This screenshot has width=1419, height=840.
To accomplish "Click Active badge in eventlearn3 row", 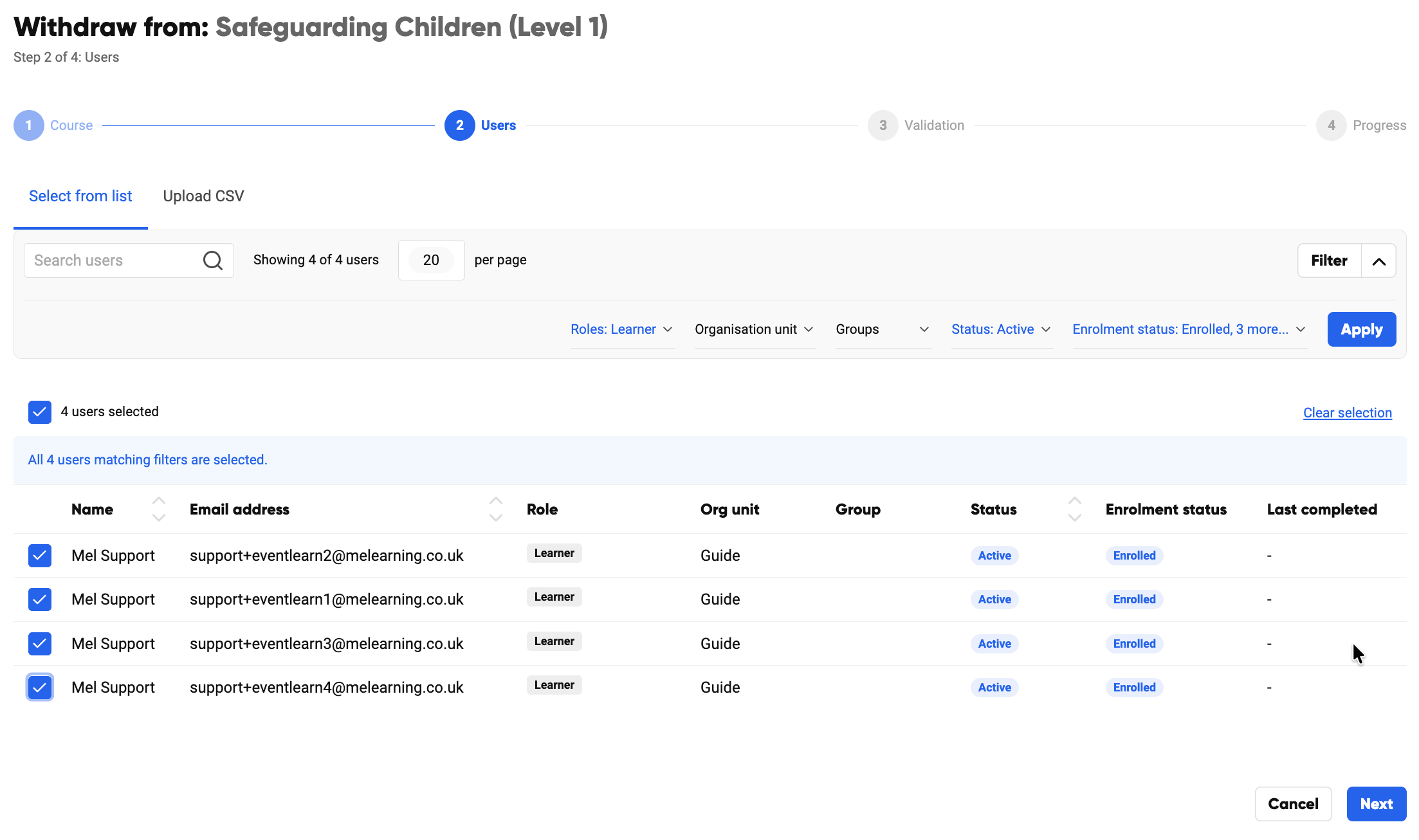I will point(994,644).
